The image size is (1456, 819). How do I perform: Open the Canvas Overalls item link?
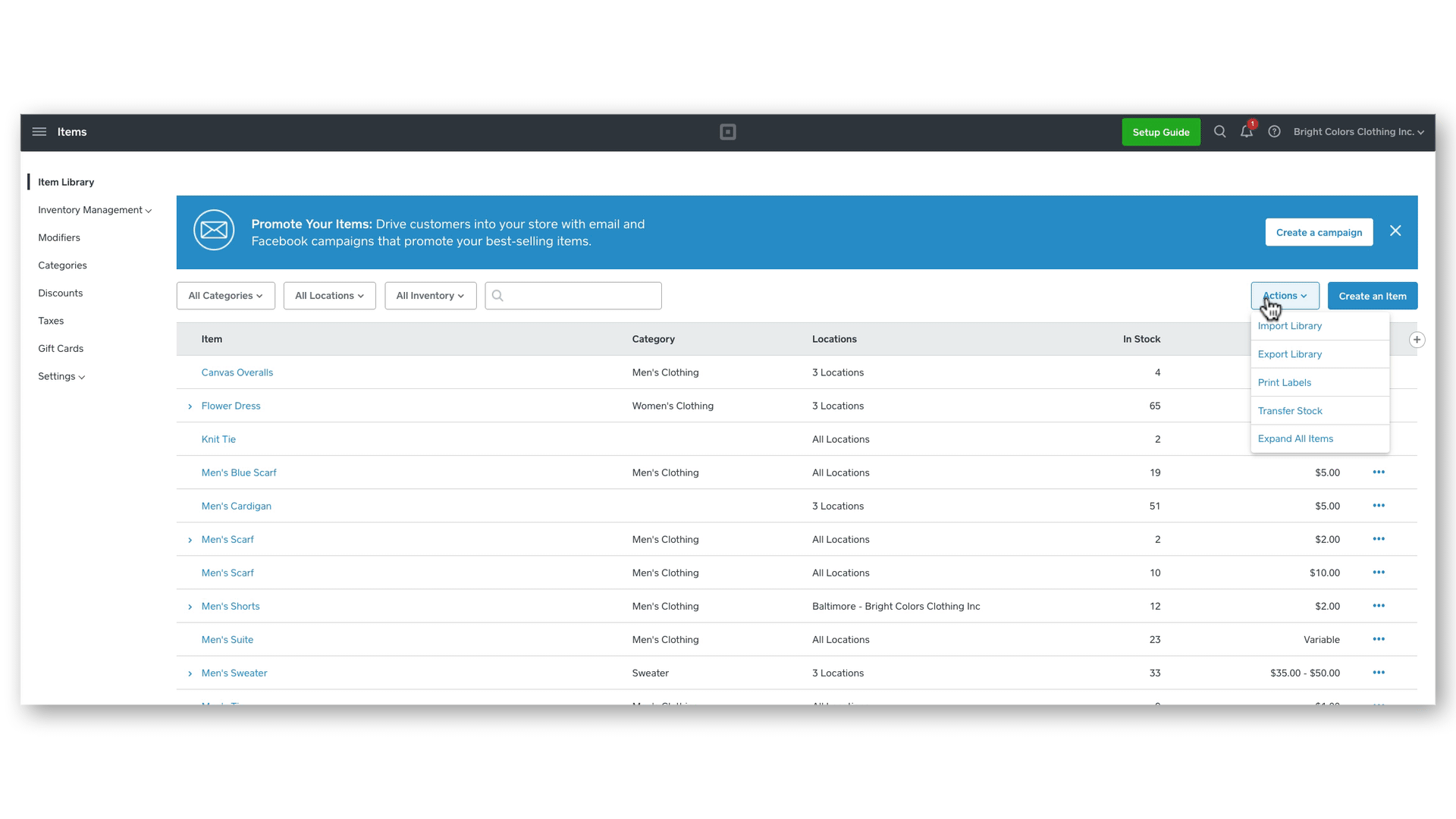click(x=237, y=372)
